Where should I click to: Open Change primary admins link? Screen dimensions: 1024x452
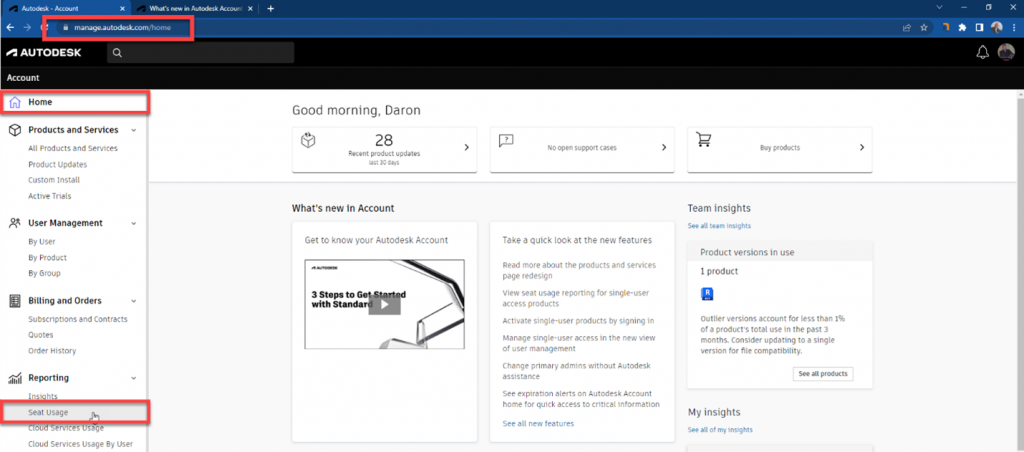(x=577, y=371)
